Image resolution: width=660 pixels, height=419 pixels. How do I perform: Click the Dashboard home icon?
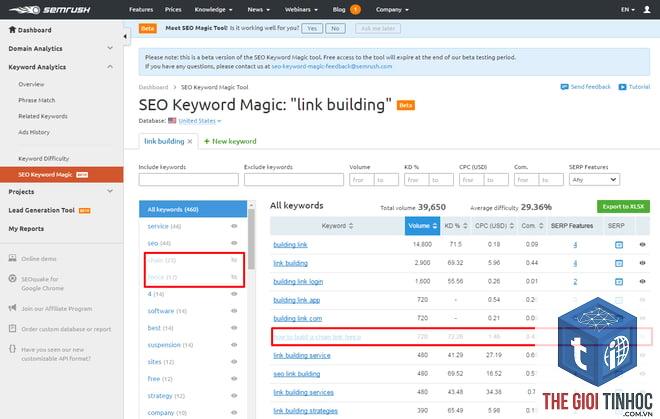pos(12,29)
